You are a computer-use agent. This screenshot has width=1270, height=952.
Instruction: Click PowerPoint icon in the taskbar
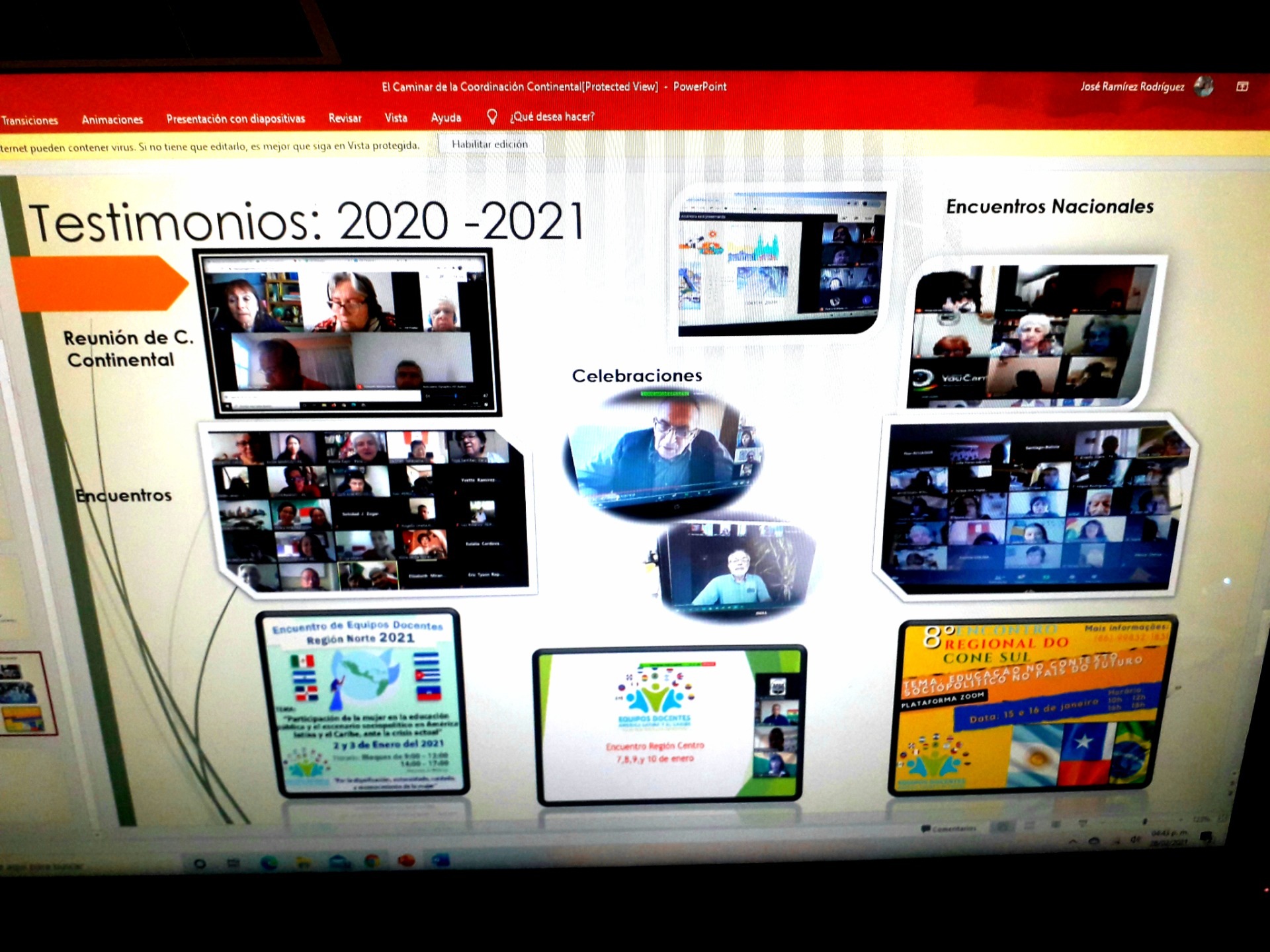tap(406, 860)
